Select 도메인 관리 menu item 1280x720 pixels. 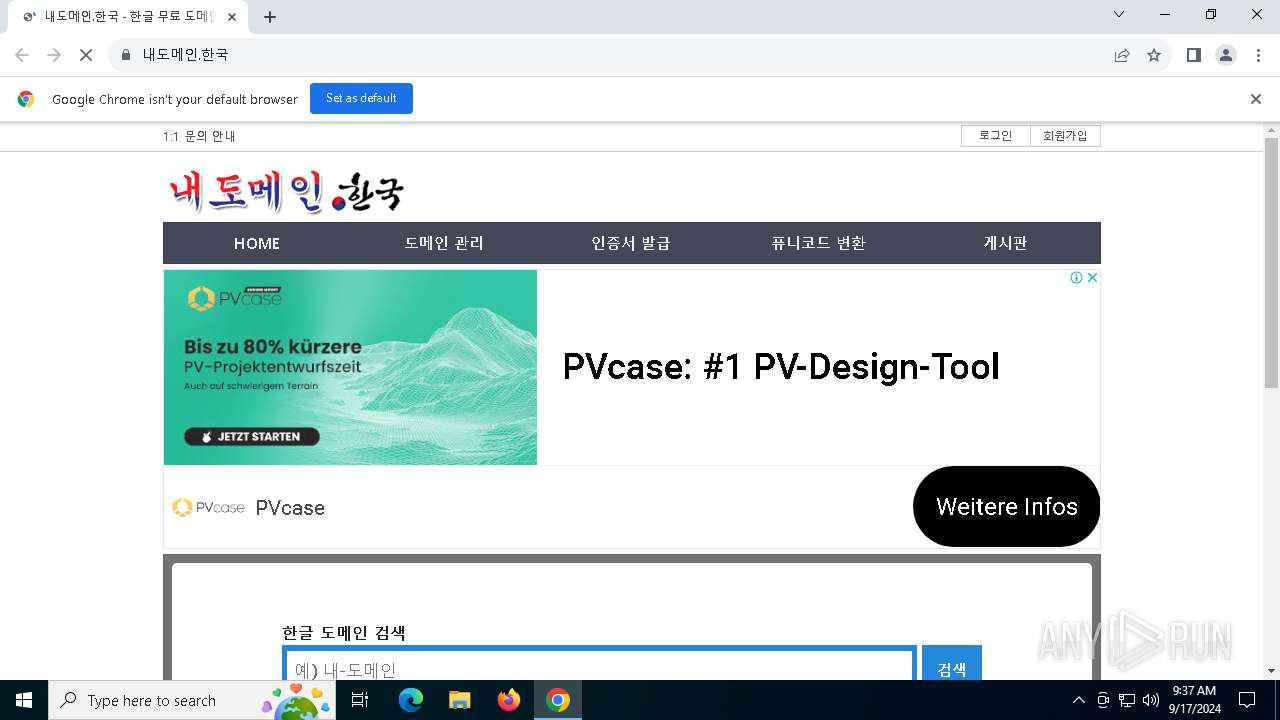tap(444, 243)
